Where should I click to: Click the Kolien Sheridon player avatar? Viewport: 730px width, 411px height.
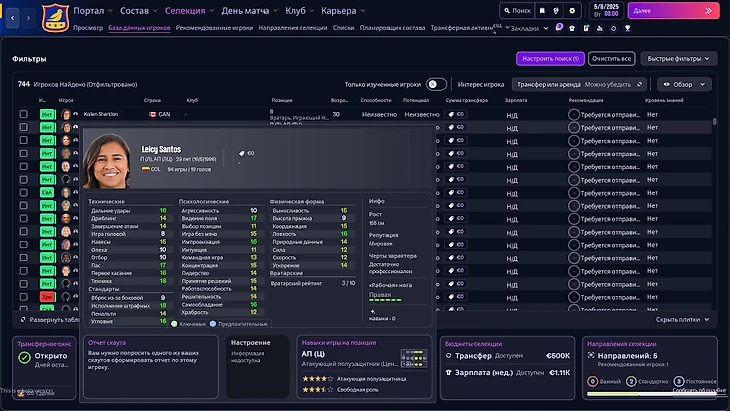coord(66,114)
